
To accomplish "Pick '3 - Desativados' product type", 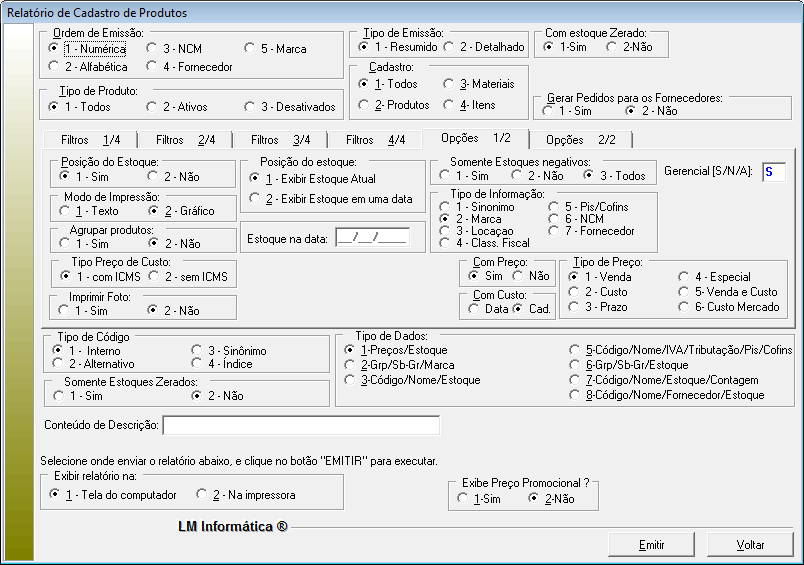I will (x=250, y=106).
